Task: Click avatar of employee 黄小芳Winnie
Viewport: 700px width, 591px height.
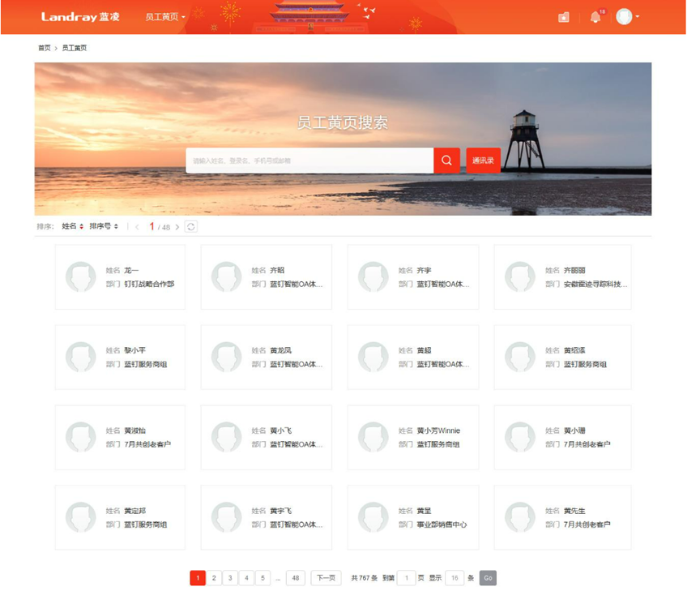Action: [x=373, y=437]
